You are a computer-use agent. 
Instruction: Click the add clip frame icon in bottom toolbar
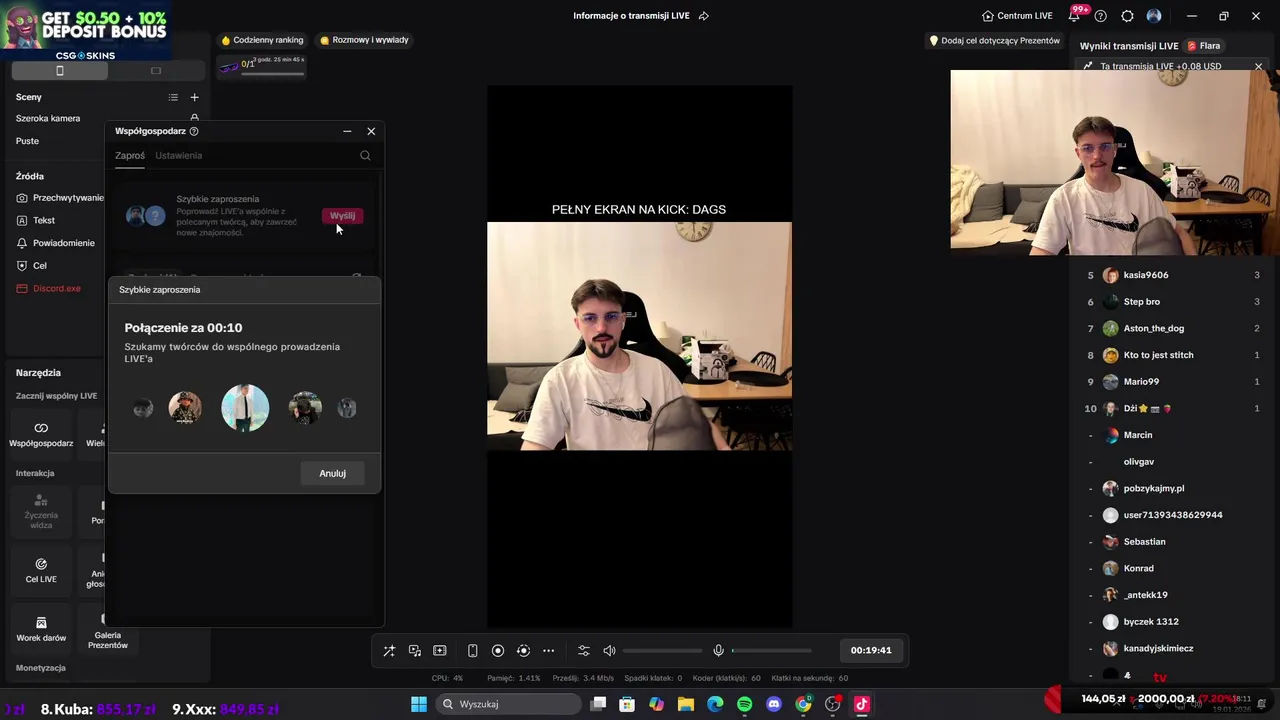pyautogui.click(x=440, y=651)
